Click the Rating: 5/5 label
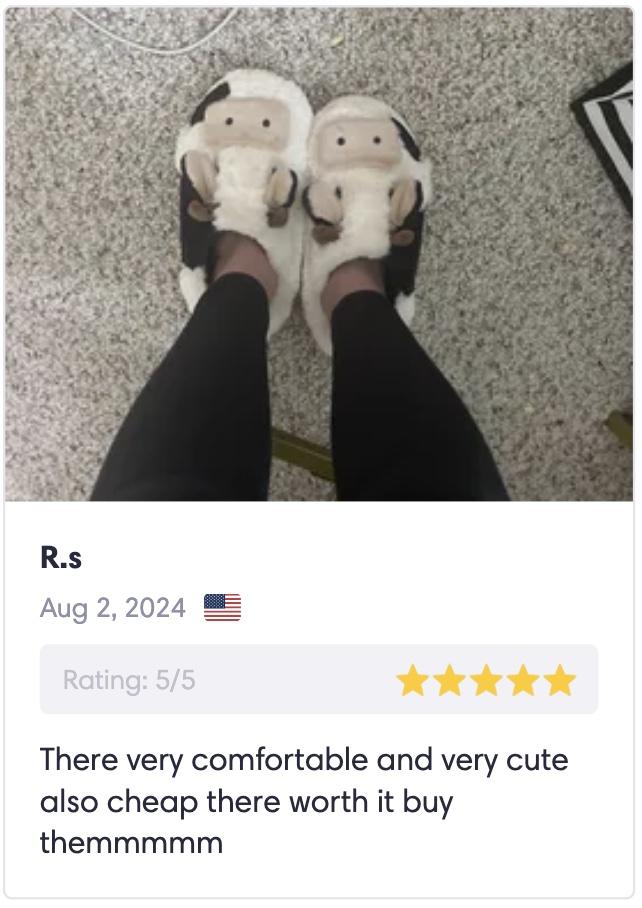This screenshot has height=908, width=642. [x=129, y=680]
